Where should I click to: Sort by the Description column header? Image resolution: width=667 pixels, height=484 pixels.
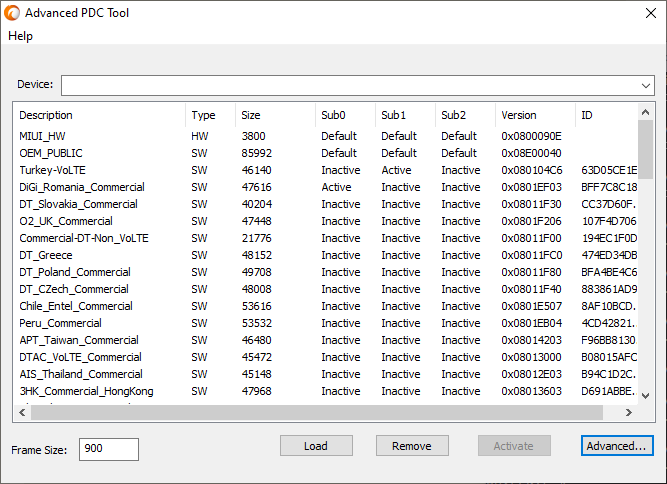100,115
